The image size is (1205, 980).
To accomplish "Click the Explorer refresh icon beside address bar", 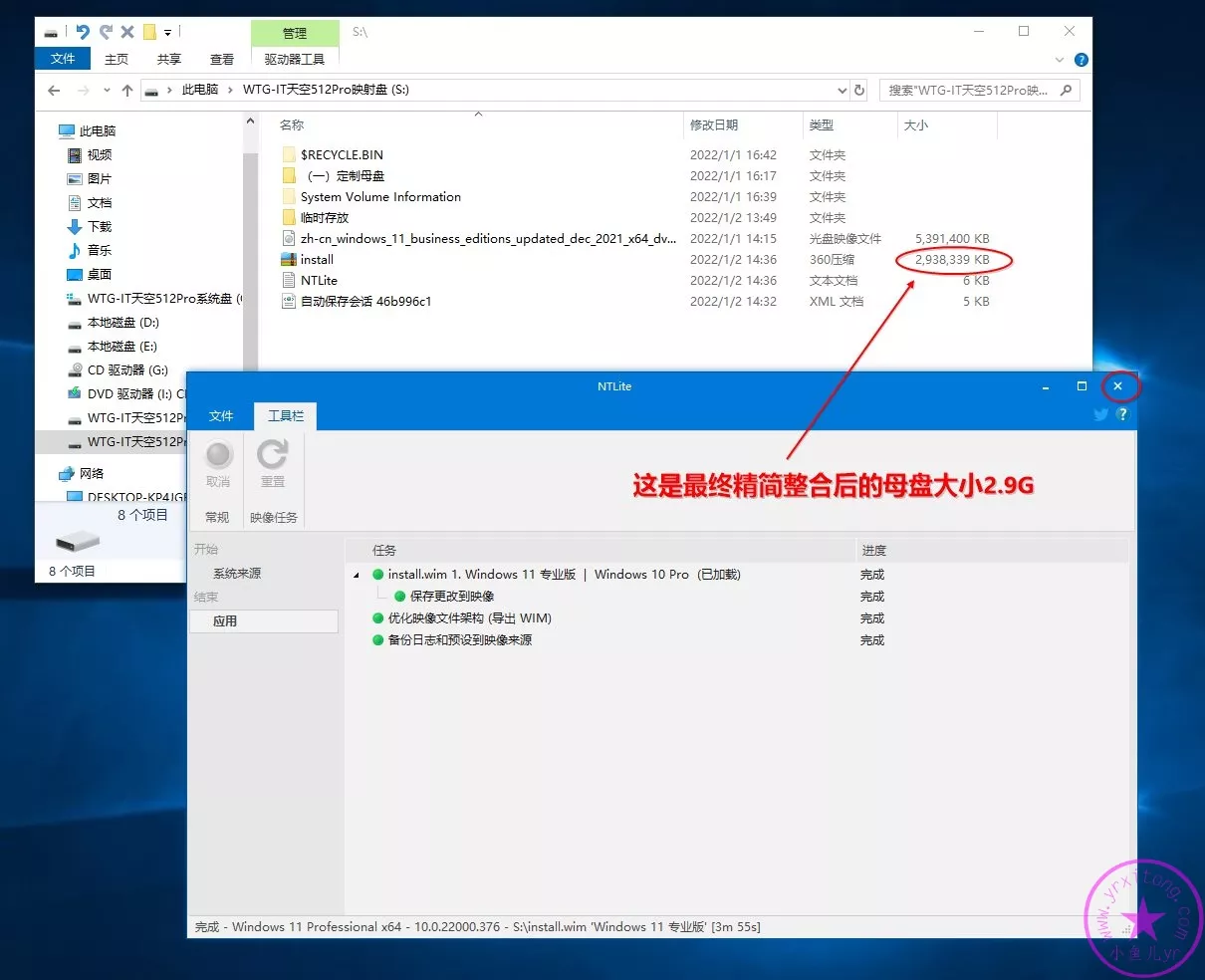I will pyautogui.click(x=859, y=90).
